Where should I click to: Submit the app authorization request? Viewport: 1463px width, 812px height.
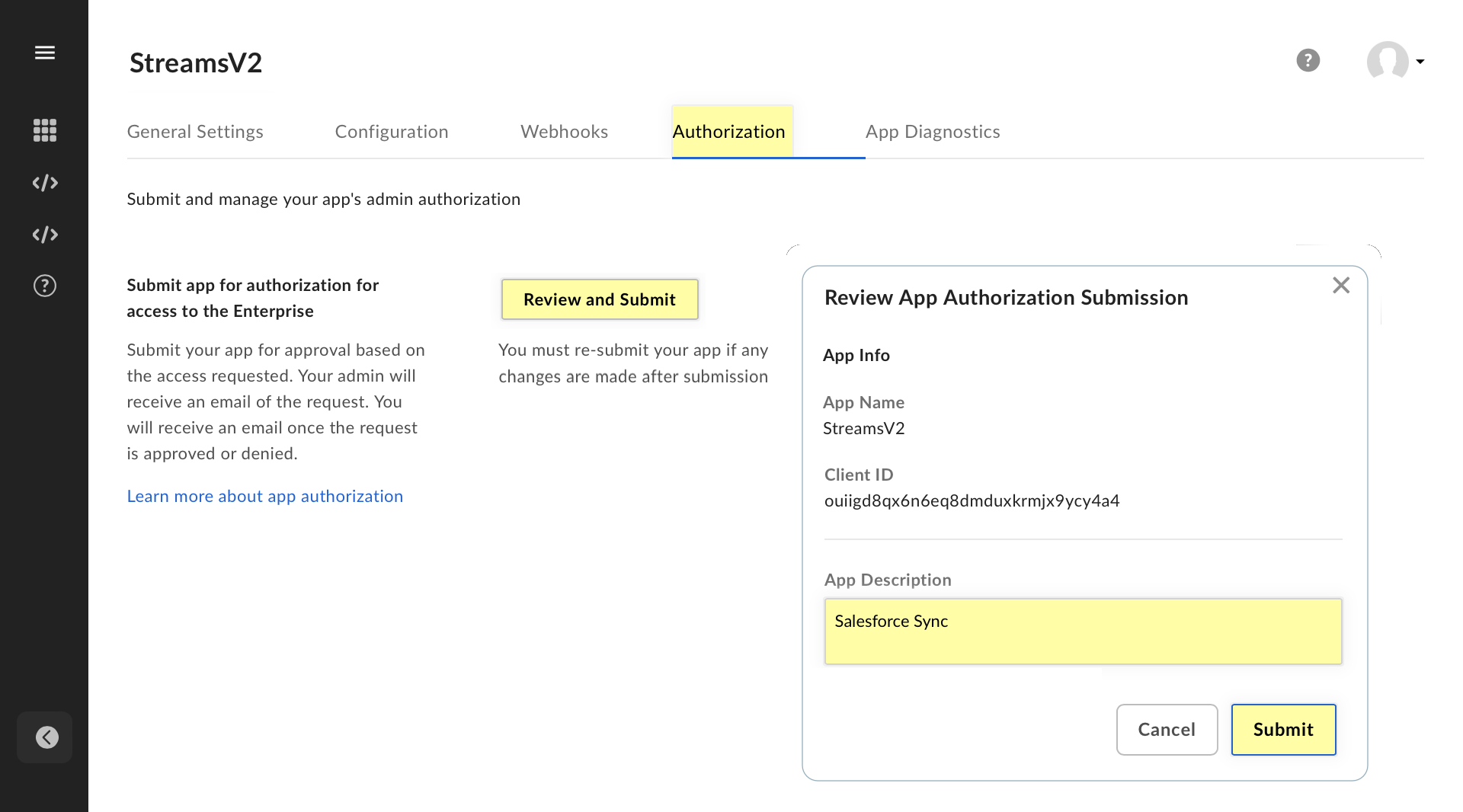click(x=1284, y=730)
